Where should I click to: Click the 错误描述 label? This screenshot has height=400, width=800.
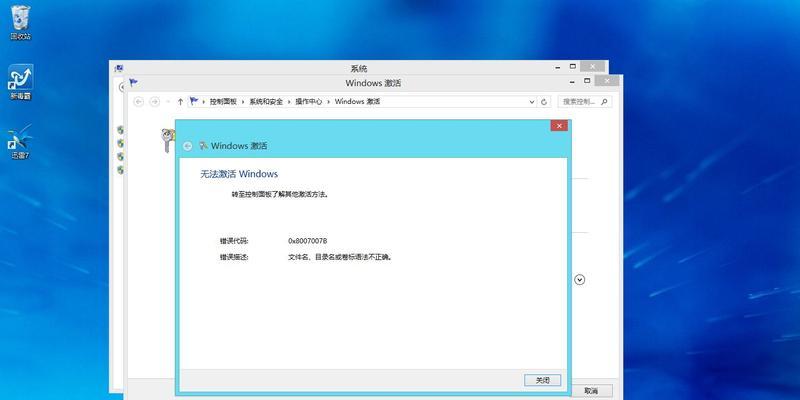[x=234, y=257]
